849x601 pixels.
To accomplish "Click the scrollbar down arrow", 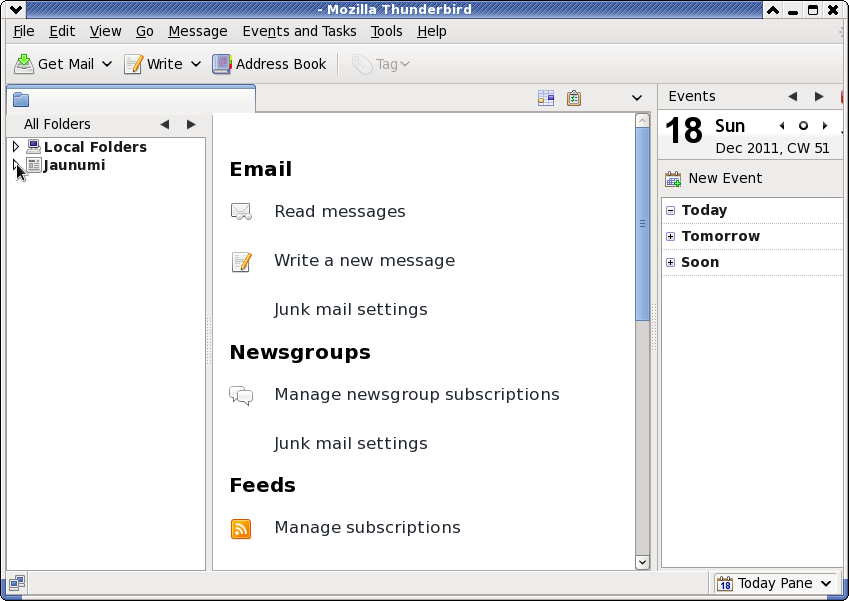I will click(642, 562).
